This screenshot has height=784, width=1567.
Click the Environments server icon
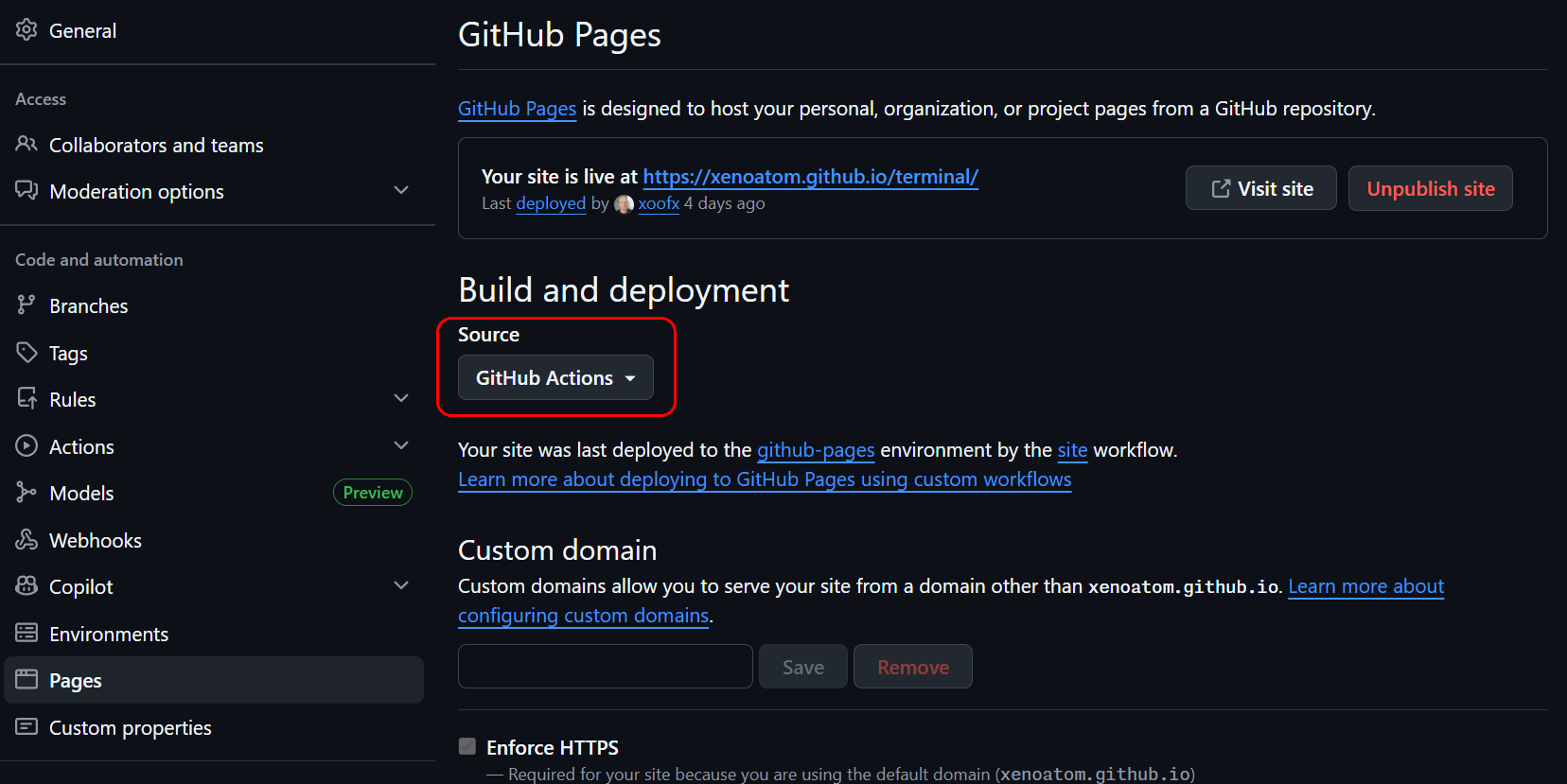(x=26, y=633)
